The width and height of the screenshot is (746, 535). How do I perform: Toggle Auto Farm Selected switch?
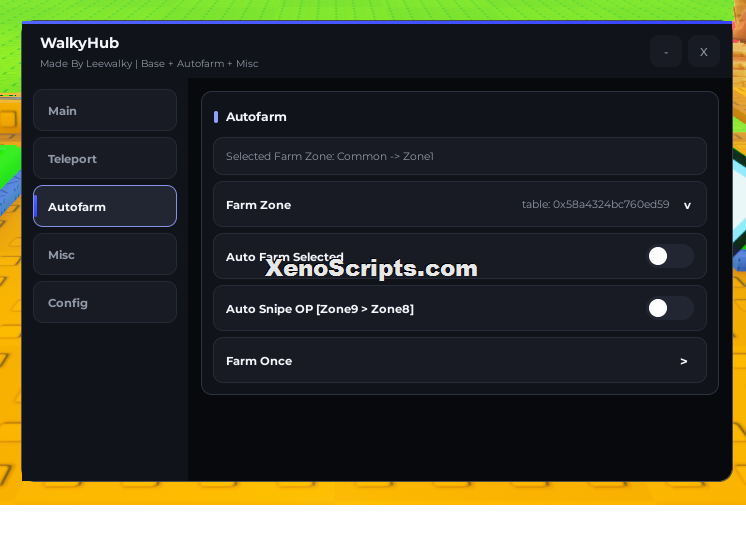tap(670, 256)
